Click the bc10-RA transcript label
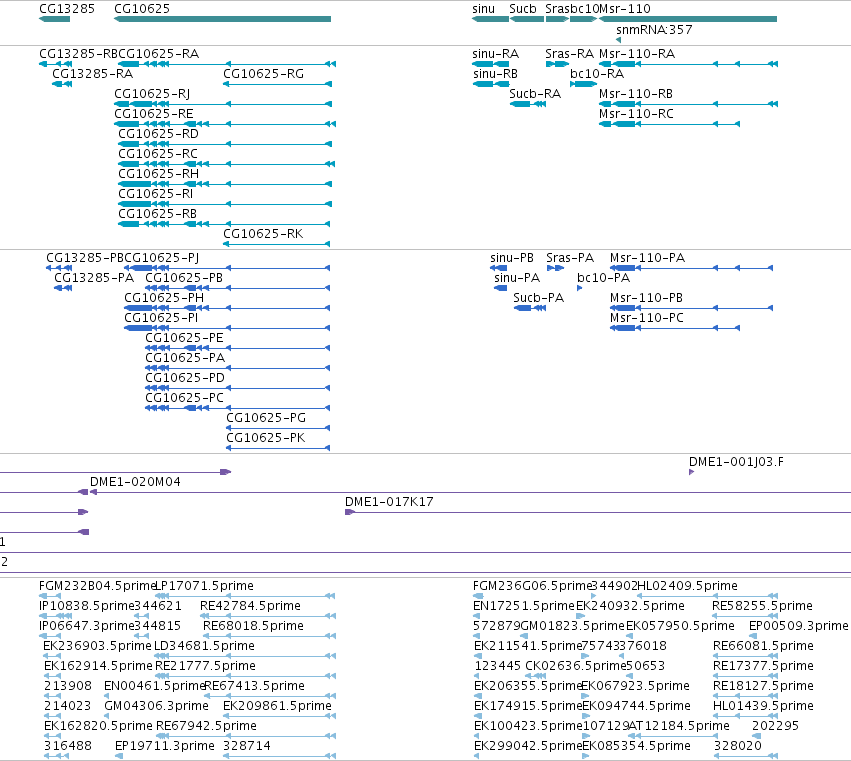The width and height of the screenshot is (851, 761). click(597, 74)
